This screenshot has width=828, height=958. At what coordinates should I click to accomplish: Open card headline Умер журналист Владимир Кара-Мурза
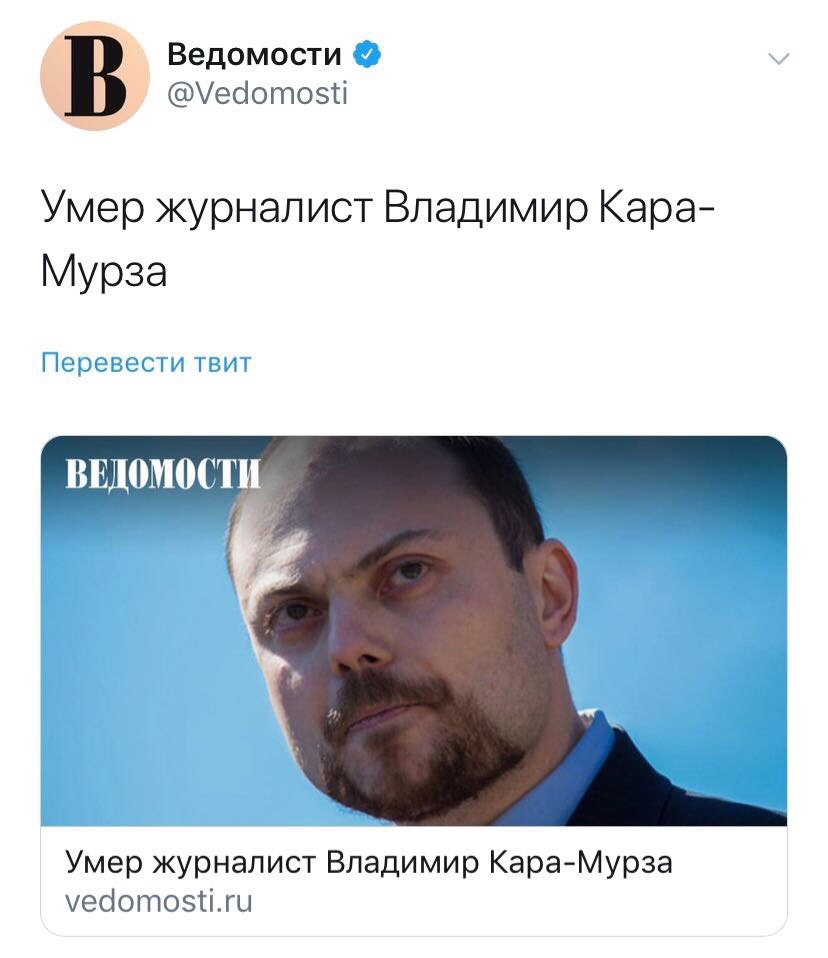pos(368,863)
